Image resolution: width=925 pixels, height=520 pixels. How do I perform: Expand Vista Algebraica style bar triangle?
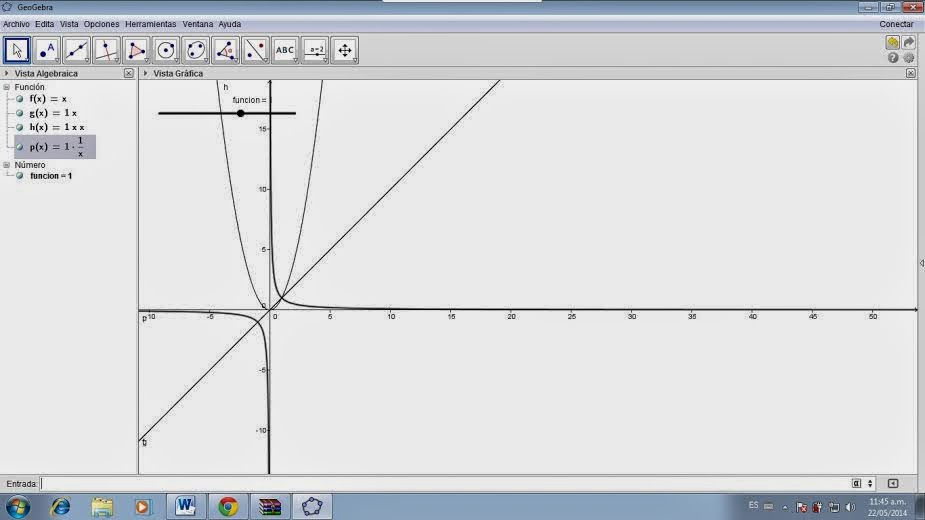pos(6,73)
